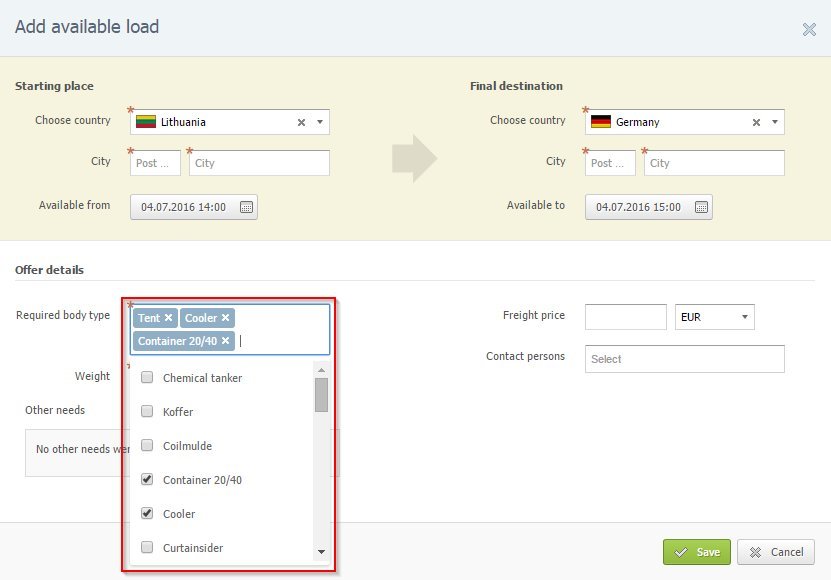Close the Add available load dialog
The image size is (831, 580).
[809, 29]
